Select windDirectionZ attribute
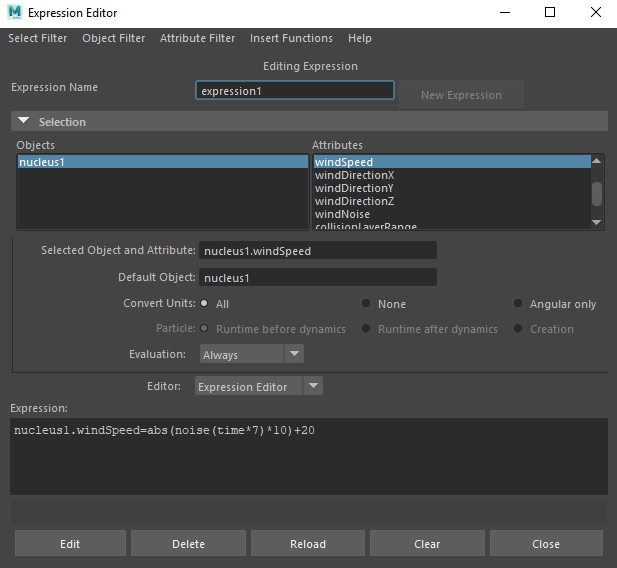 [x=452, y=201]
